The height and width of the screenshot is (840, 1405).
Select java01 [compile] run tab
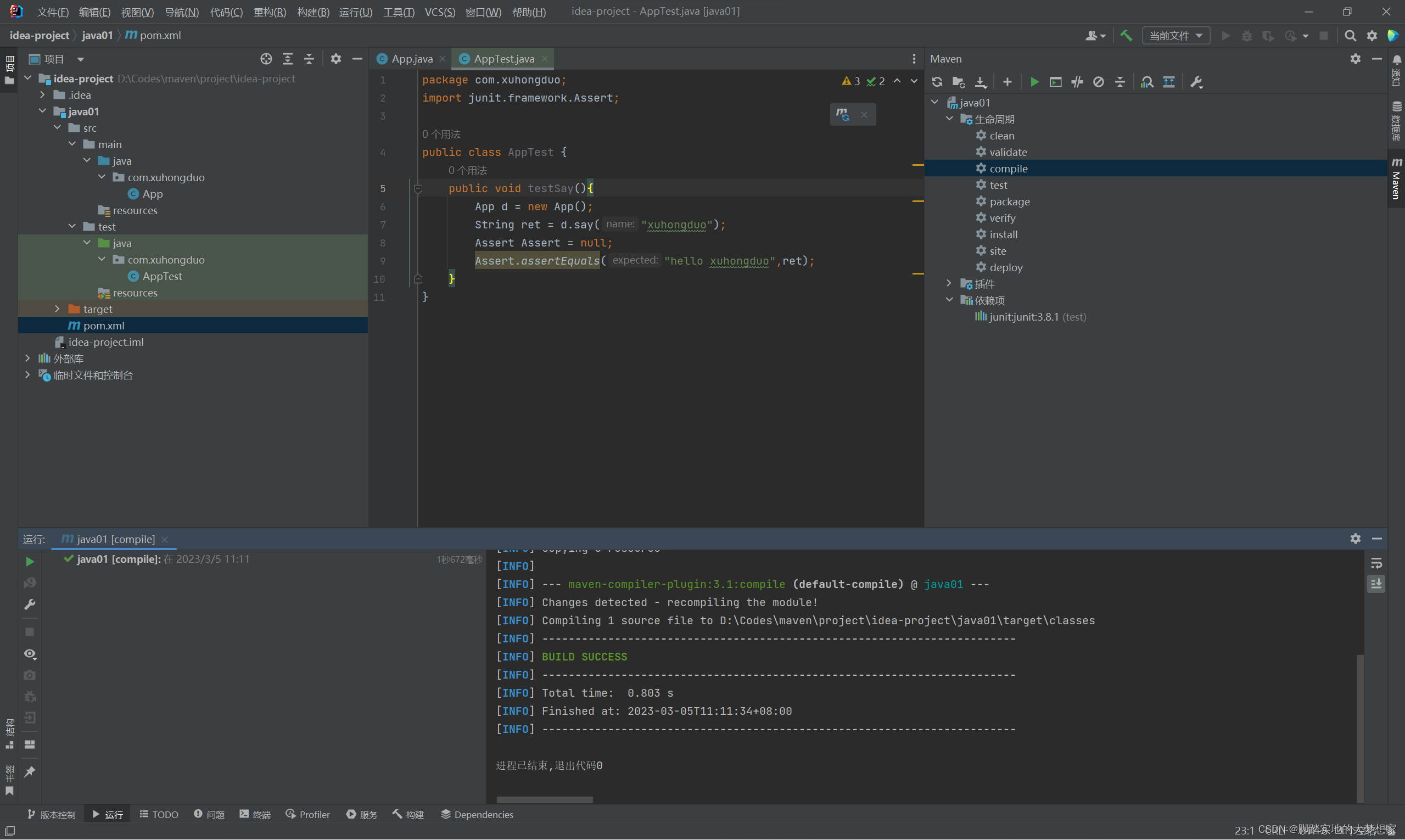tap(115, 540)
